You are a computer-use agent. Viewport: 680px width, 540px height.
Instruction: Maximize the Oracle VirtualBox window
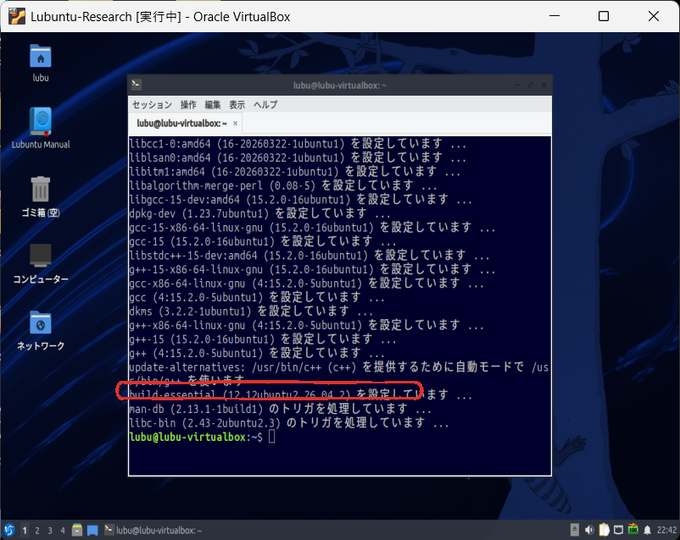tap(603, 16)
